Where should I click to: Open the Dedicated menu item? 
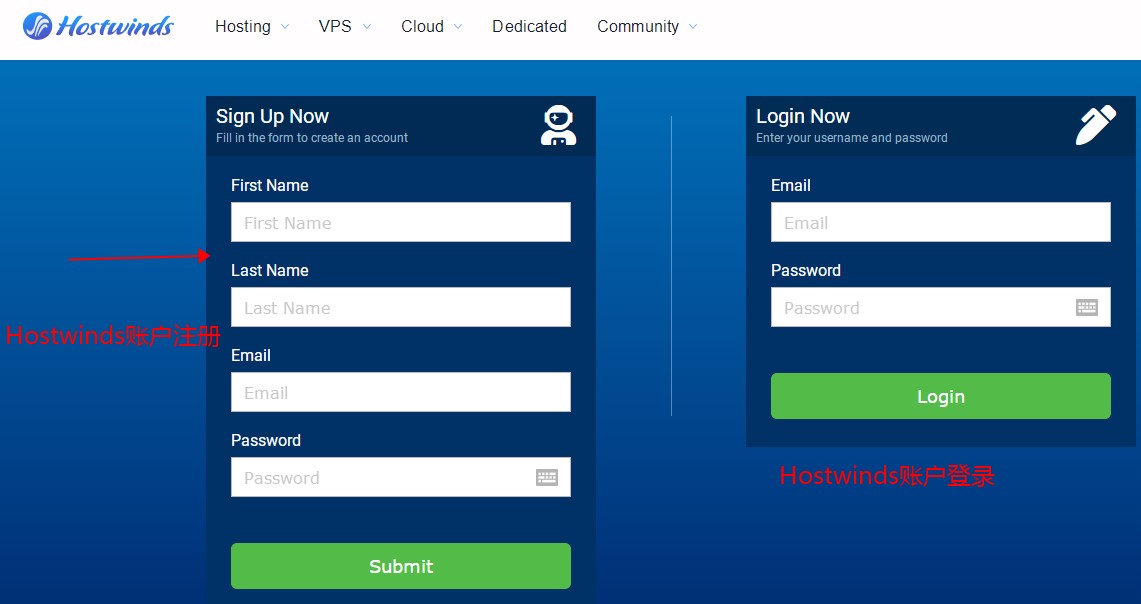(x=529, y=27)
